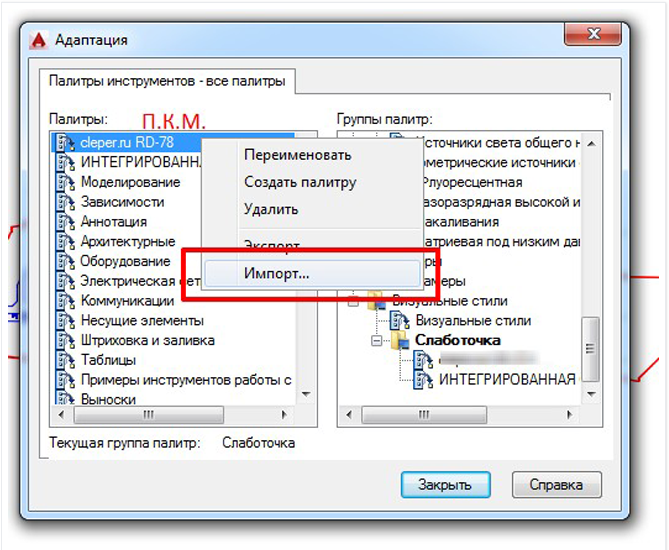Click the palette icon beside Выноски
Screen dimensions: 669x550
[67, 399]
